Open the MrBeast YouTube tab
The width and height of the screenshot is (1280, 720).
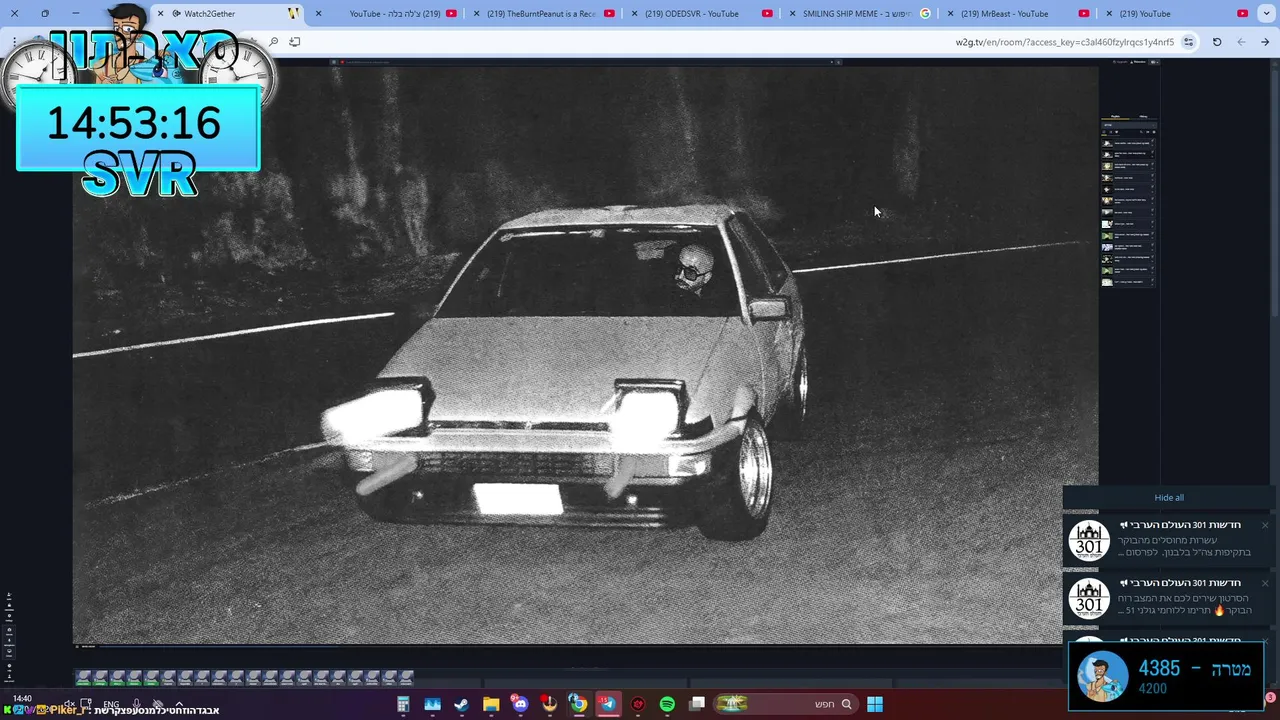click(x=1018, y=14)
